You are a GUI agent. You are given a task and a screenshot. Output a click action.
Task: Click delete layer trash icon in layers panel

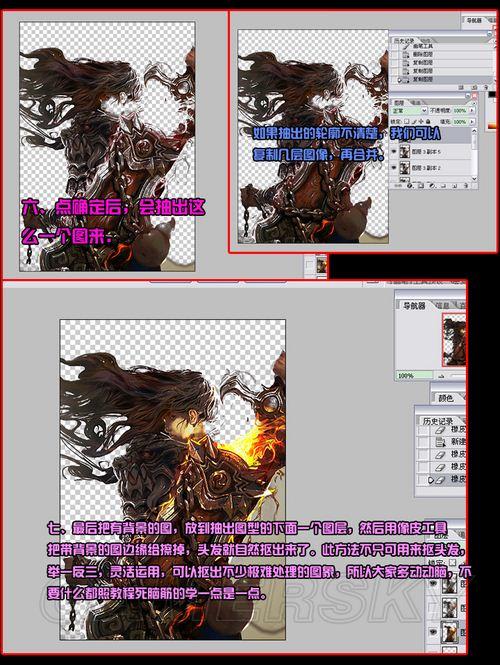point(466,185)
